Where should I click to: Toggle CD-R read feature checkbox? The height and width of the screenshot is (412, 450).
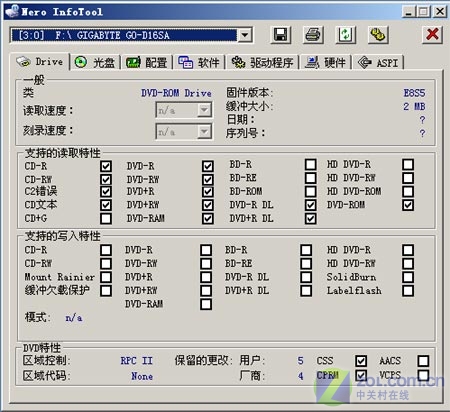pyautogui.click(x=106, y=166)
